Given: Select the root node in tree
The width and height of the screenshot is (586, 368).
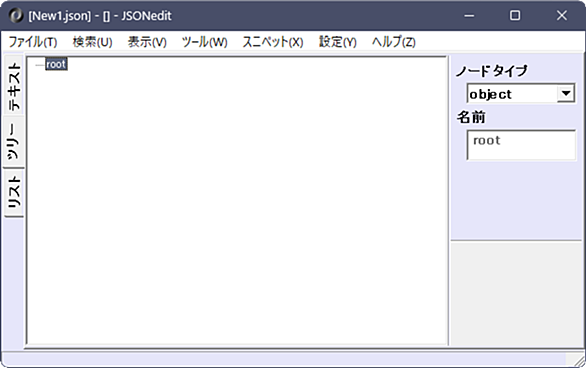Looking at the screenshot, I should point(56,64).
